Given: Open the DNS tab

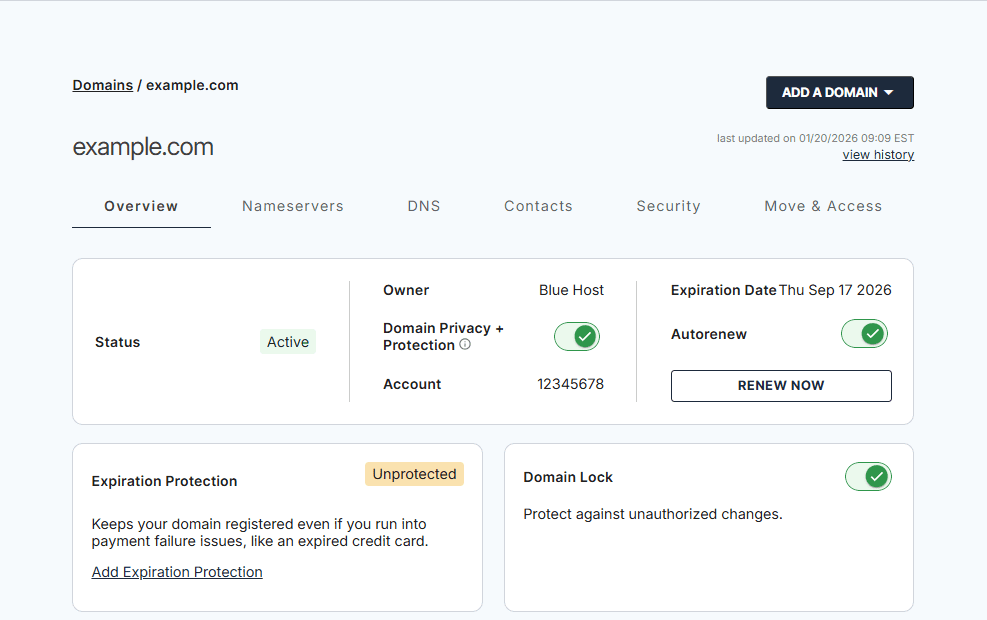Looking at the screenshot, I should coord(424,207).
